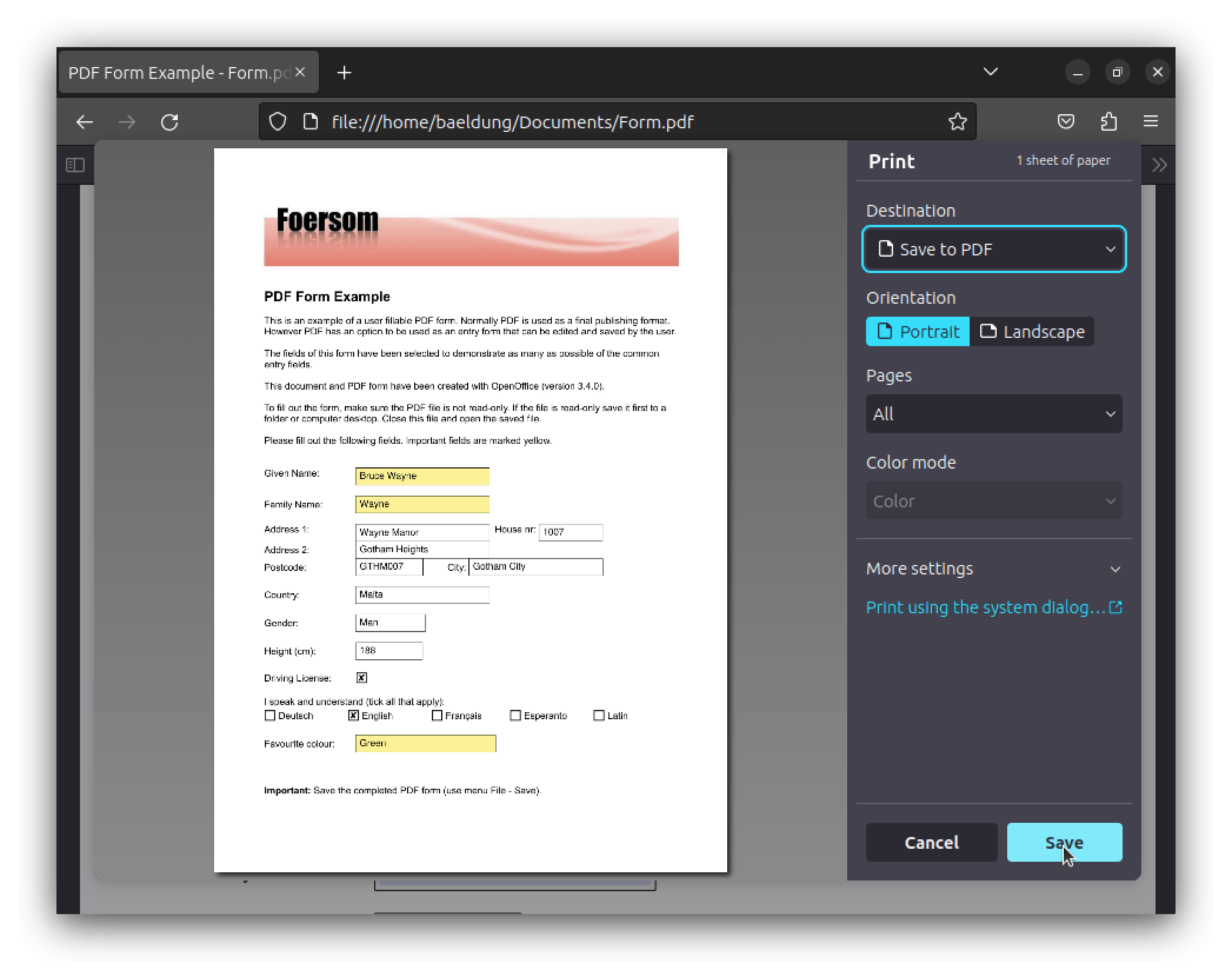Click the forward navigation arrow
Viewport: 1232px width, 980px height.
pos(127,122)
